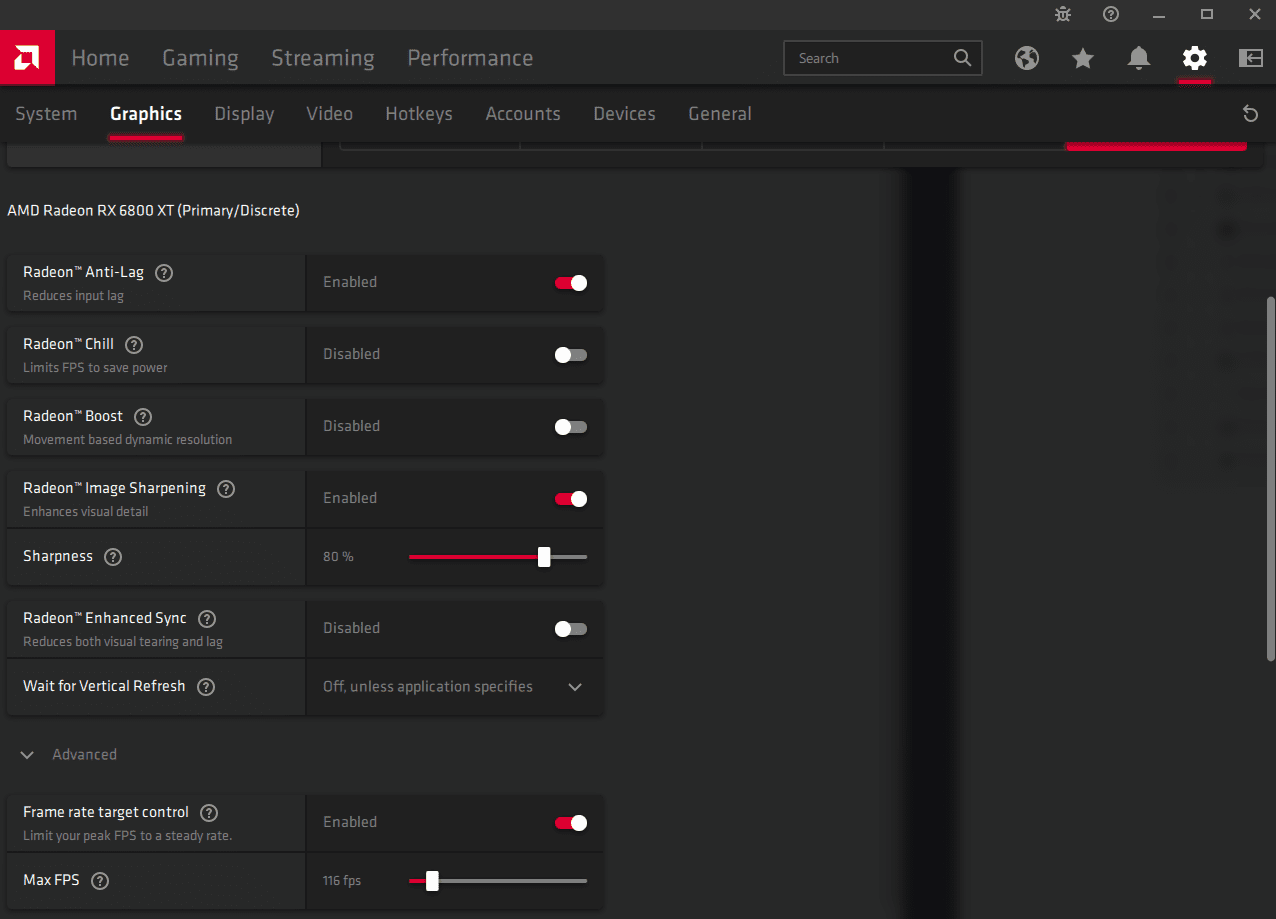Open the settings gear icon

point(1195,58)
